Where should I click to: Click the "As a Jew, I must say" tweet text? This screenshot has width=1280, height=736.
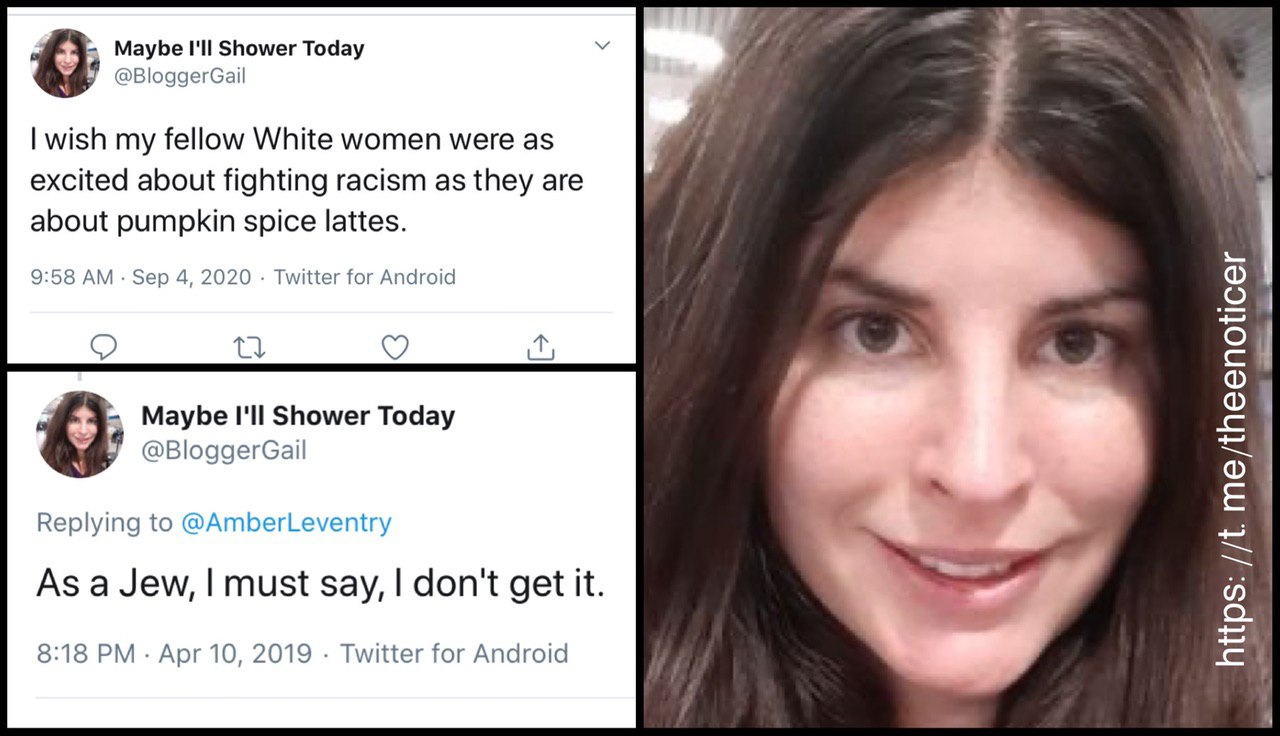tap(320, 582)
